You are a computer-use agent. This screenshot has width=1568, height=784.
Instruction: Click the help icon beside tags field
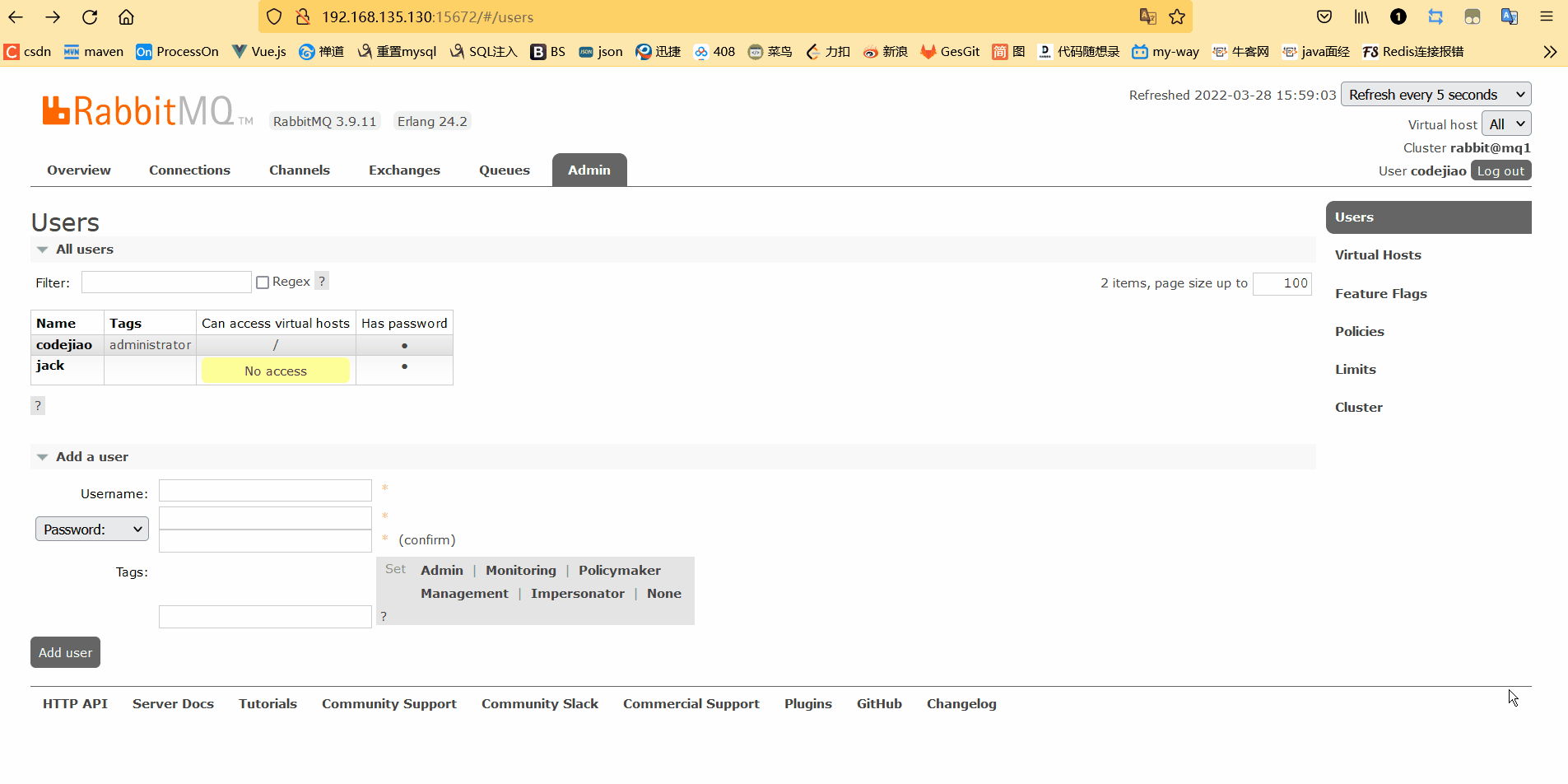(384, 616)
